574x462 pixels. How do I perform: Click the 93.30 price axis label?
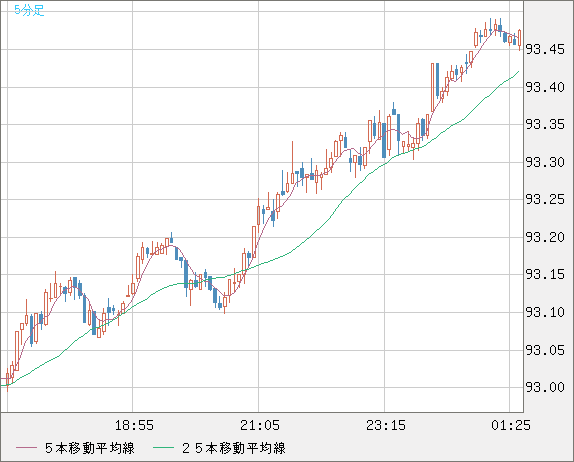coord(545,162)
